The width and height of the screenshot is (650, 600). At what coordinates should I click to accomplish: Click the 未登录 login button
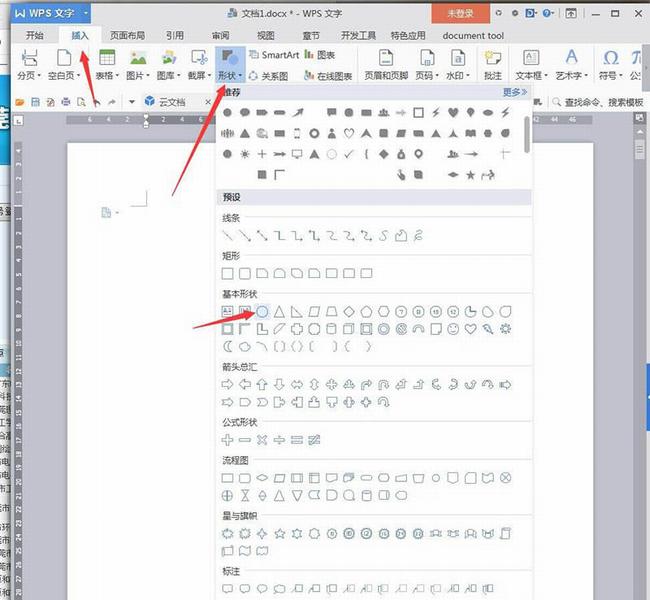coord(460,13)
